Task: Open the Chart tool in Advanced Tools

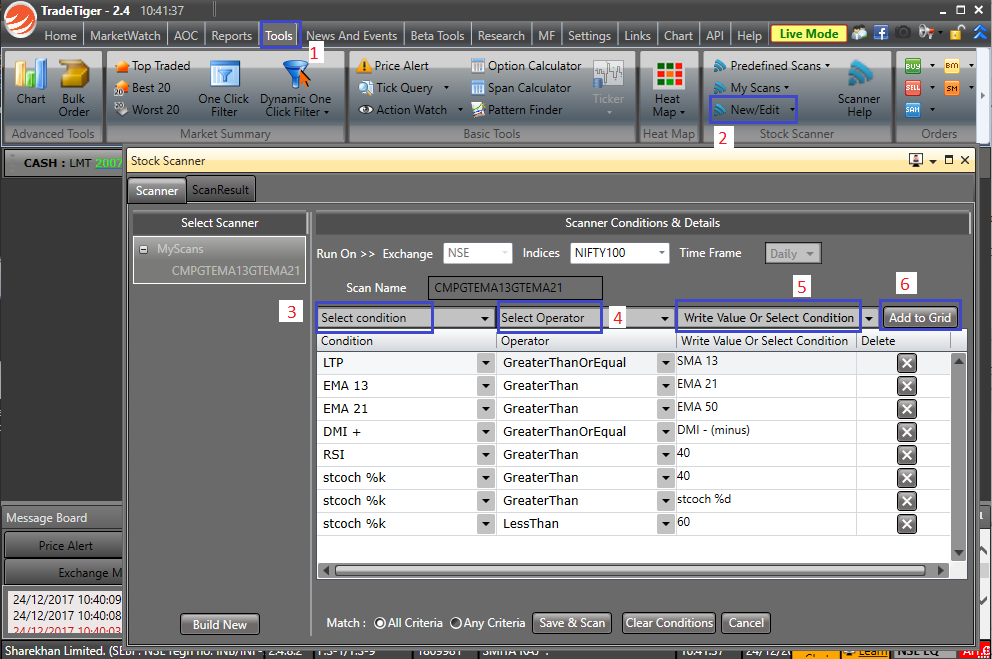Action: click(x=30, y=82)
